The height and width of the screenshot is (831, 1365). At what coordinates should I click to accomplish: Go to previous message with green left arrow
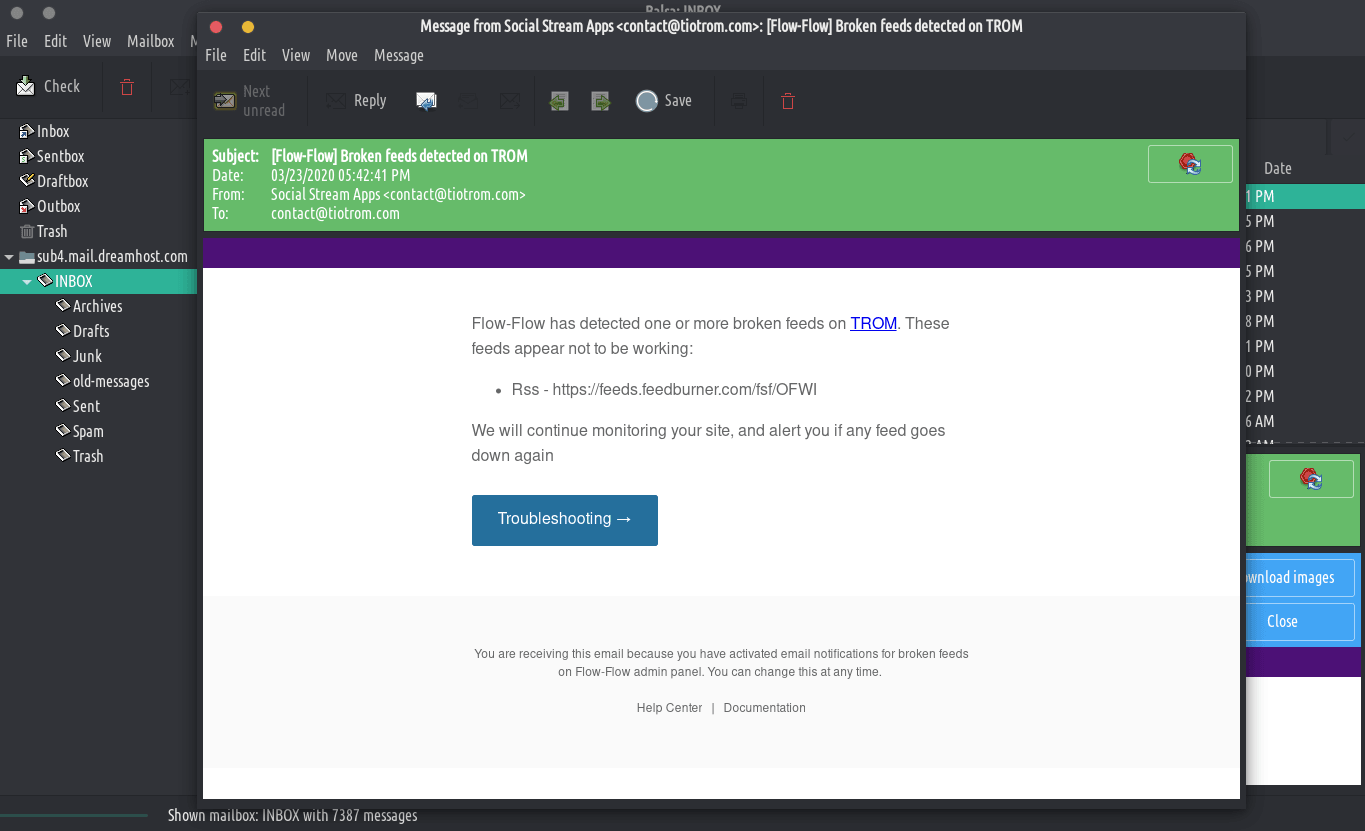(x=559, y=101)
